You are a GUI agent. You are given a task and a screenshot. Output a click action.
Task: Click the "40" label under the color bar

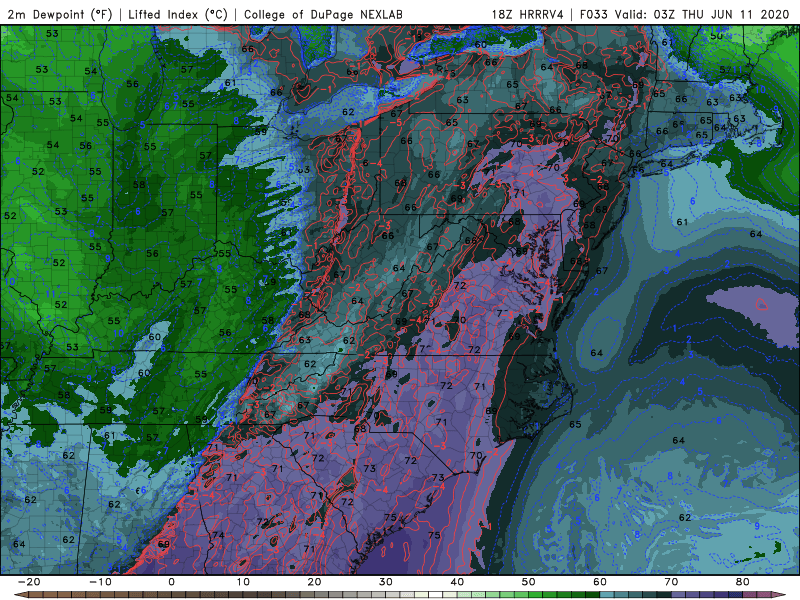457,582
